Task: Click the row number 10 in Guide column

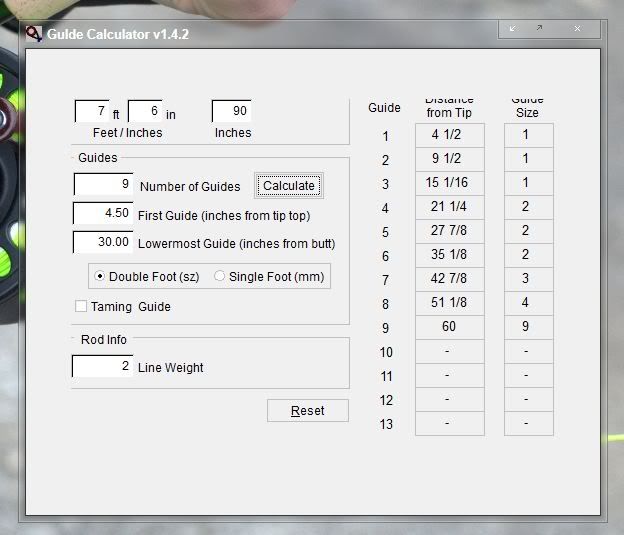Action: [386, 352]
